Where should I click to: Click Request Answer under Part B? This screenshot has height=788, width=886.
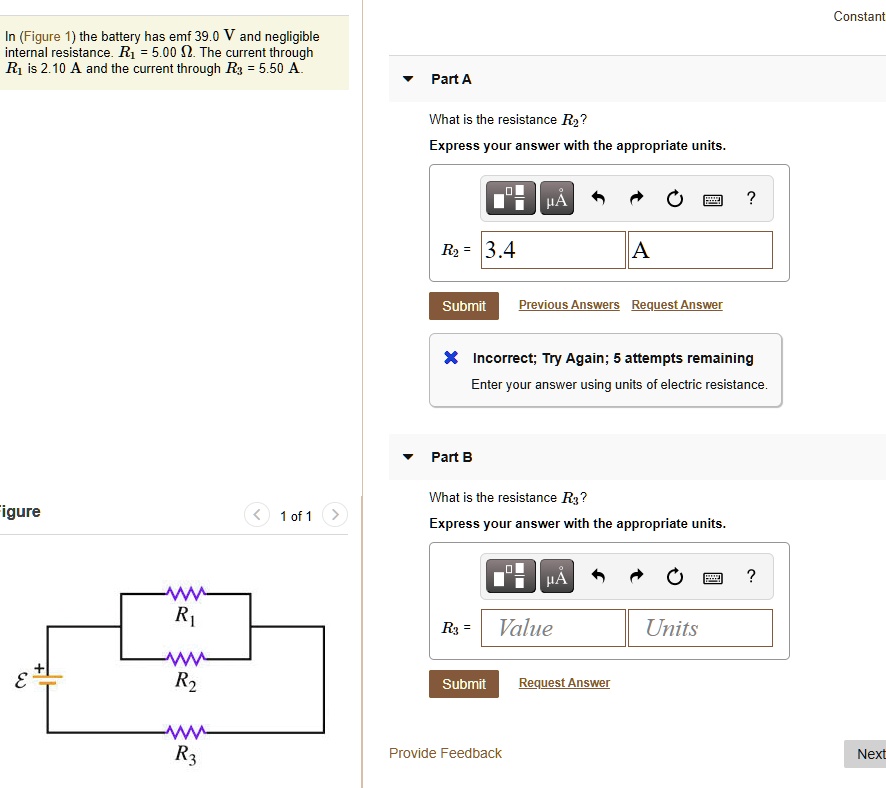(x=564, y=682)
